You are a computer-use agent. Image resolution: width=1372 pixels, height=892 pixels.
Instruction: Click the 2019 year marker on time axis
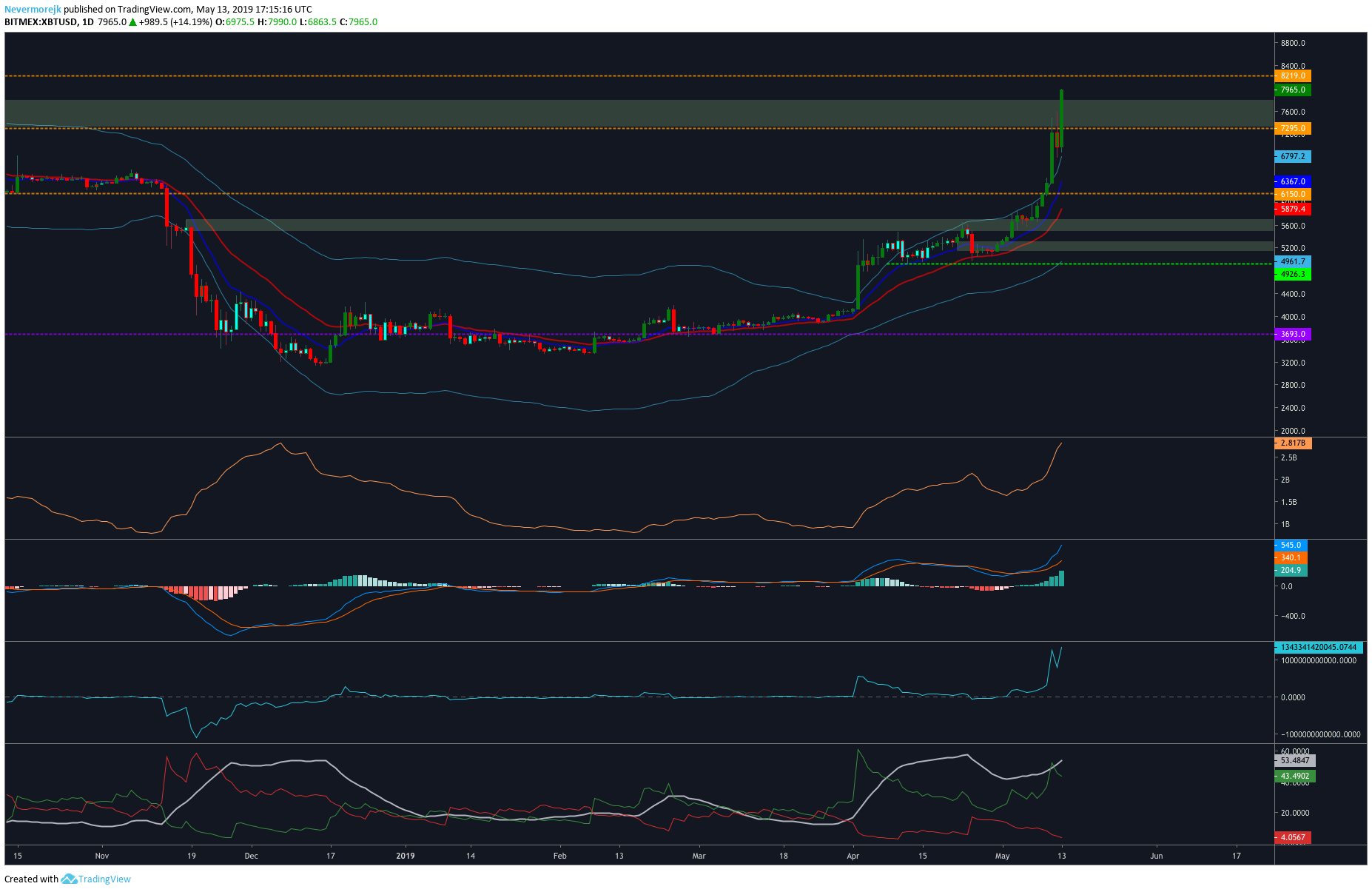[406, 856]
